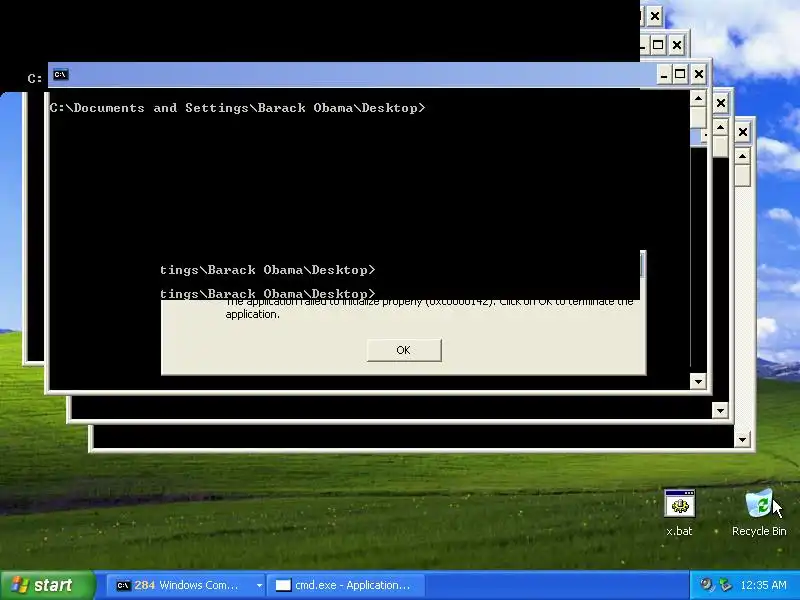Click the first system tray icon
The height and width of the screenshot is (600, 800).
pyautogui.click(x=707, y=585)
